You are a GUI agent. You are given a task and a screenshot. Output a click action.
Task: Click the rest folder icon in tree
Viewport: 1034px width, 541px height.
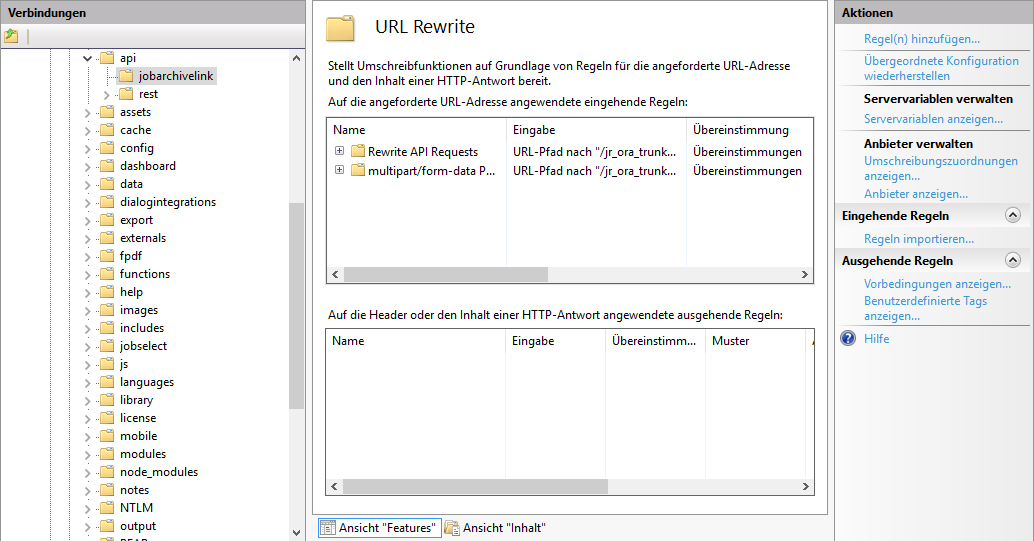click(126, 94)
